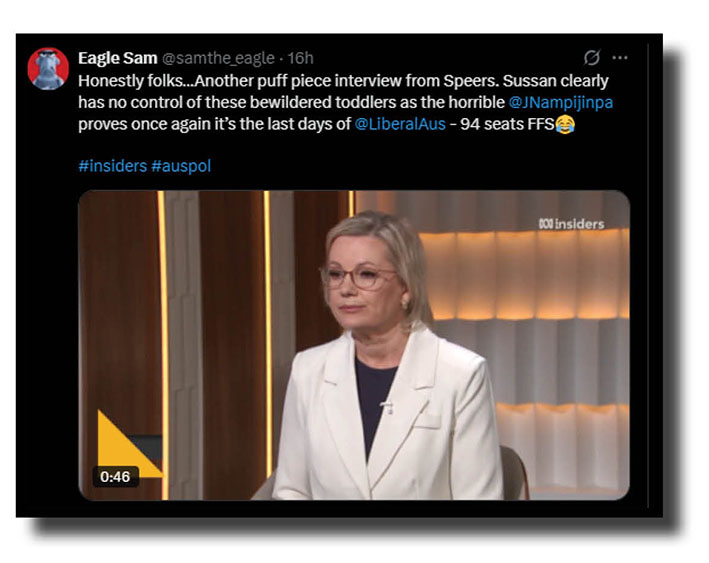Click the 0:46 video duration badge
The image size is (709, 563).
pyautogui.click(x=115, y=477)
